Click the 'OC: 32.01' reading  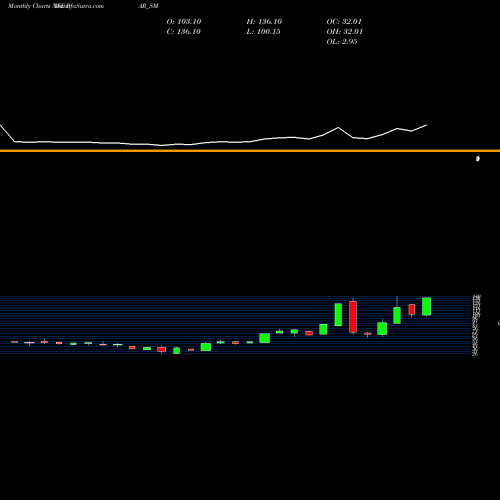[x=344, y=22]
